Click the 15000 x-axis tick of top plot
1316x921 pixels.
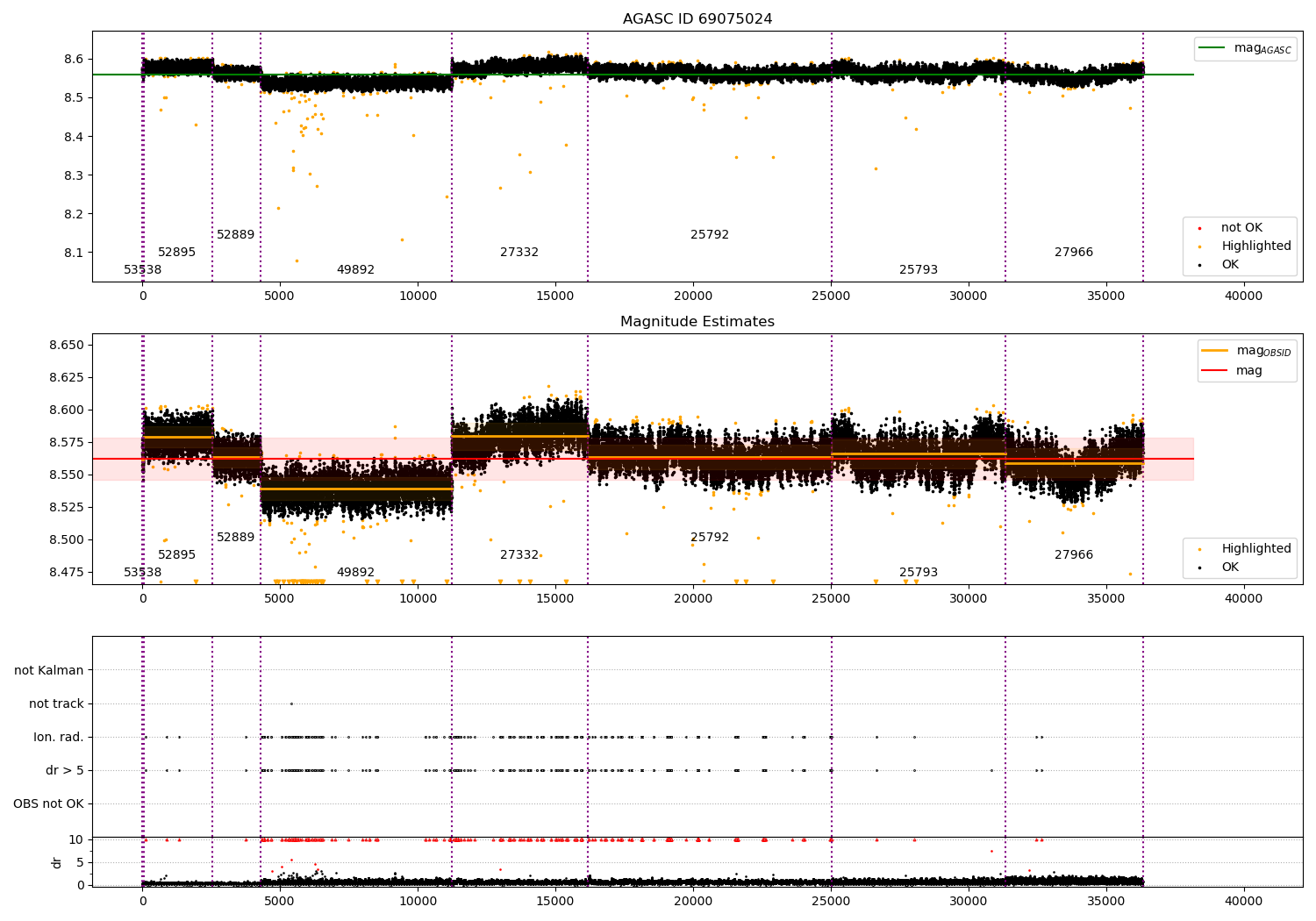pos(555,296)
